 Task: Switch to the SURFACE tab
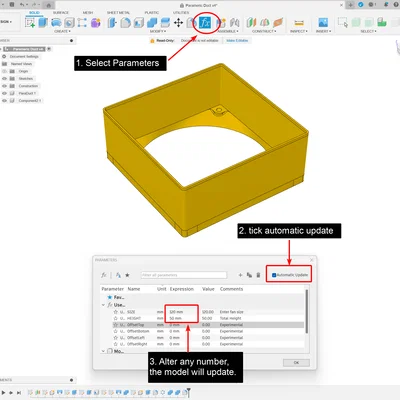click(x=61, y=13)
